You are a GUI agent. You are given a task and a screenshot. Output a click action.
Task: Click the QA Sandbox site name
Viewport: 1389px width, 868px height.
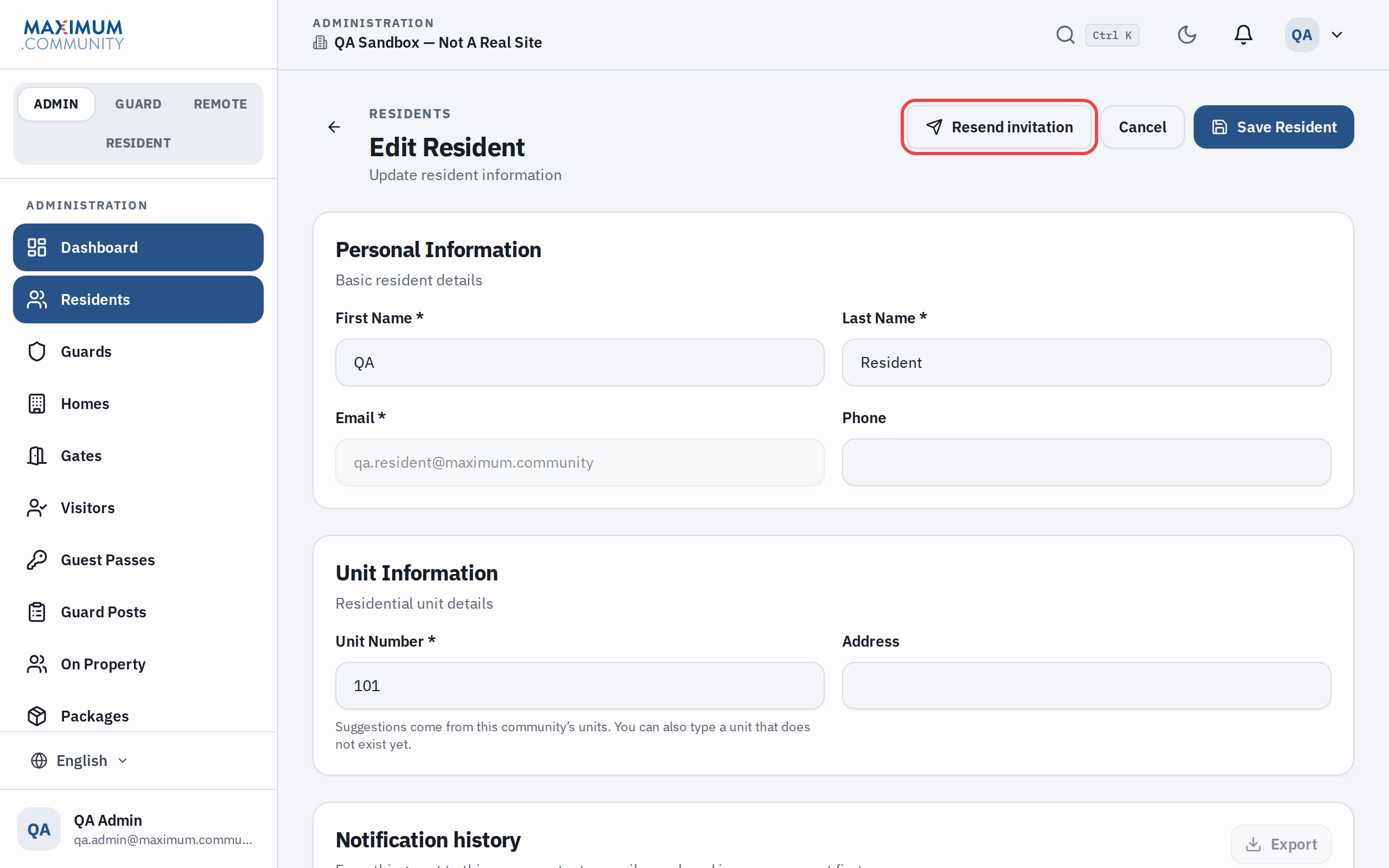[438, 42]
